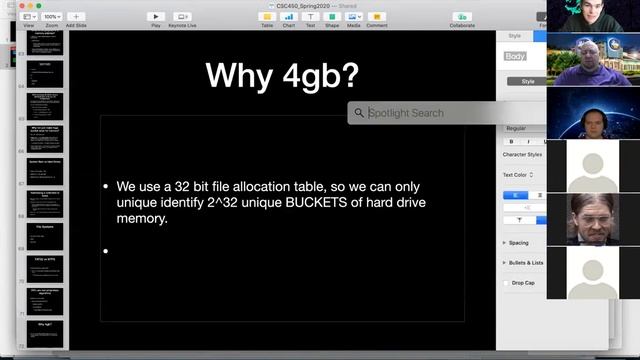Add a Text box from toolbar
640x360 pixels.
[310, 17]
